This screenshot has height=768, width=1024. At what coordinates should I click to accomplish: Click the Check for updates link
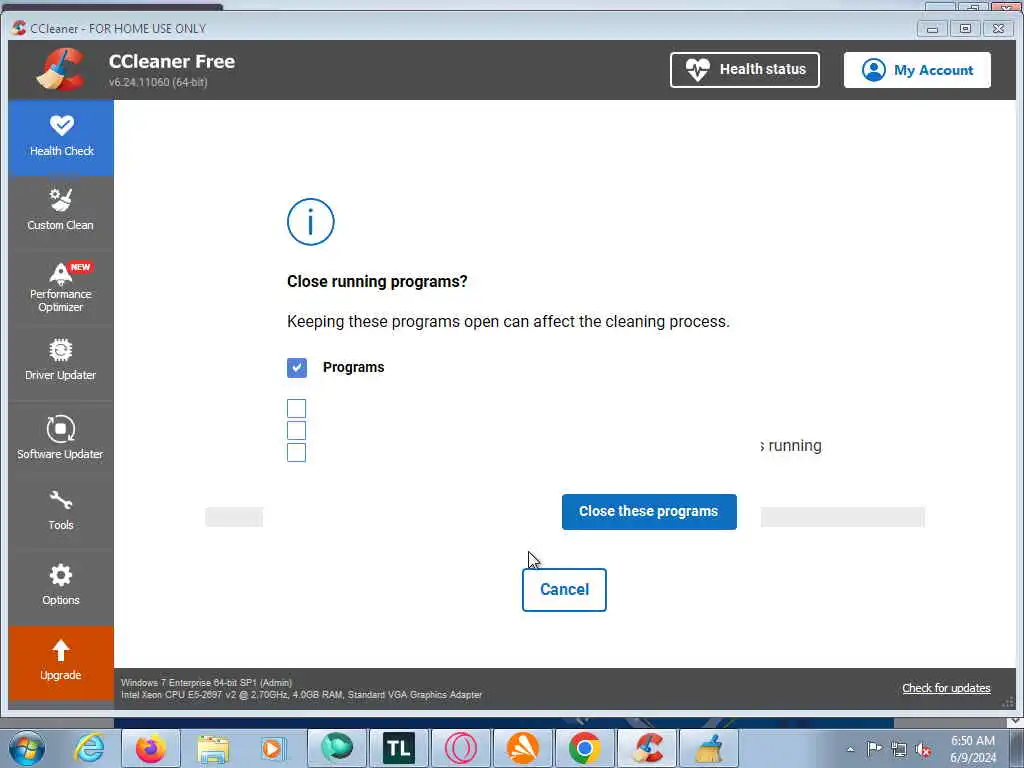click(946, 688)
